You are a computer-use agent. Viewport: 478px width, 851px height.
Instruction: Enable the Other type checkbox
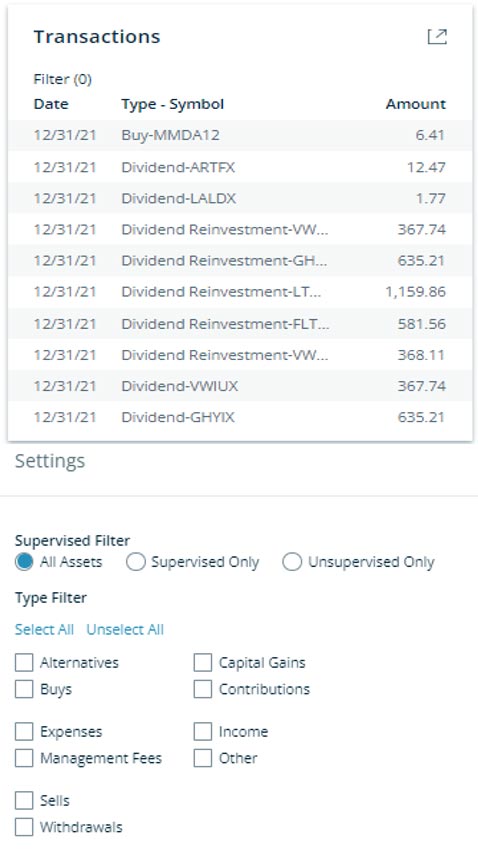(202, 758)
